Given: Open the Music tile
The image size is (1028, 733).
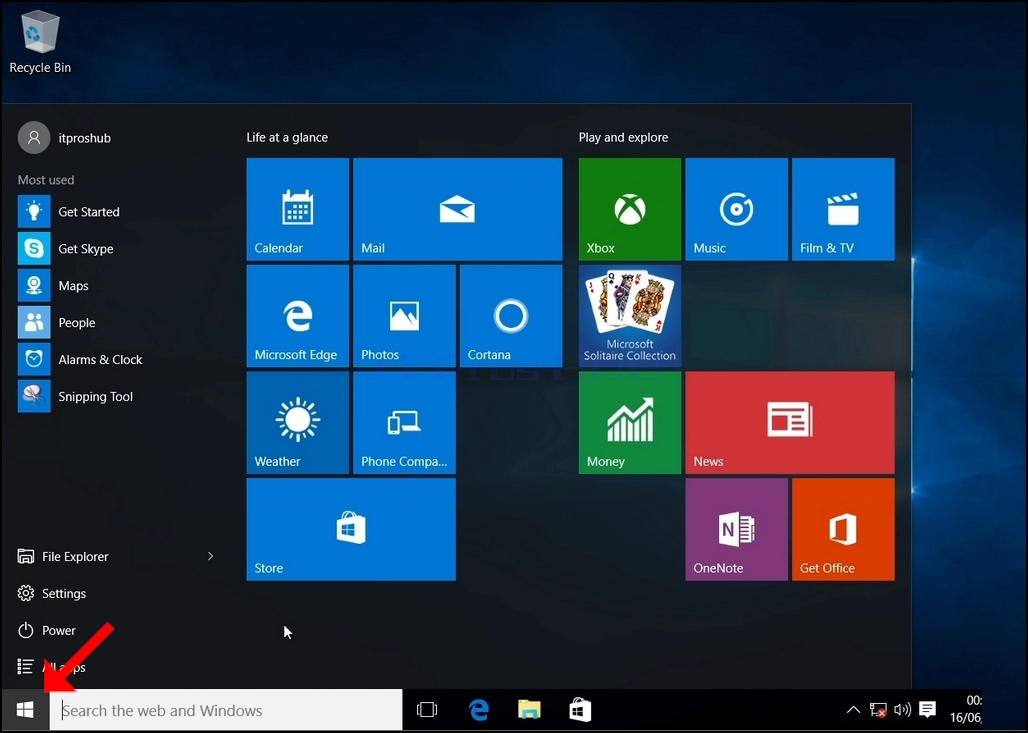Looking at the screenshot, I should (737, 209).
